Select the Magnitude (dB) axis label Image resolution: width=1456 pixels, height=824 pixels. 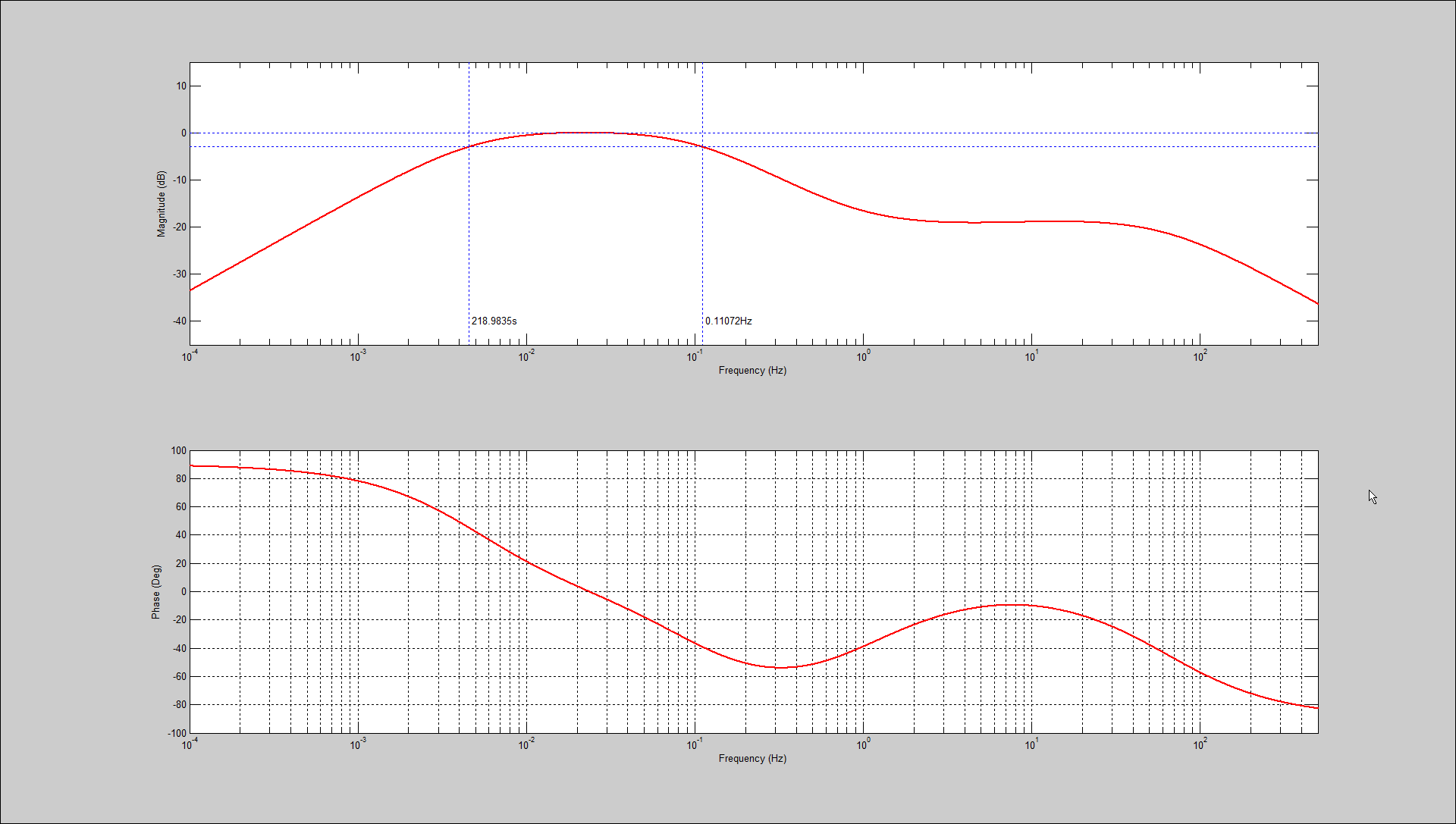161,204
